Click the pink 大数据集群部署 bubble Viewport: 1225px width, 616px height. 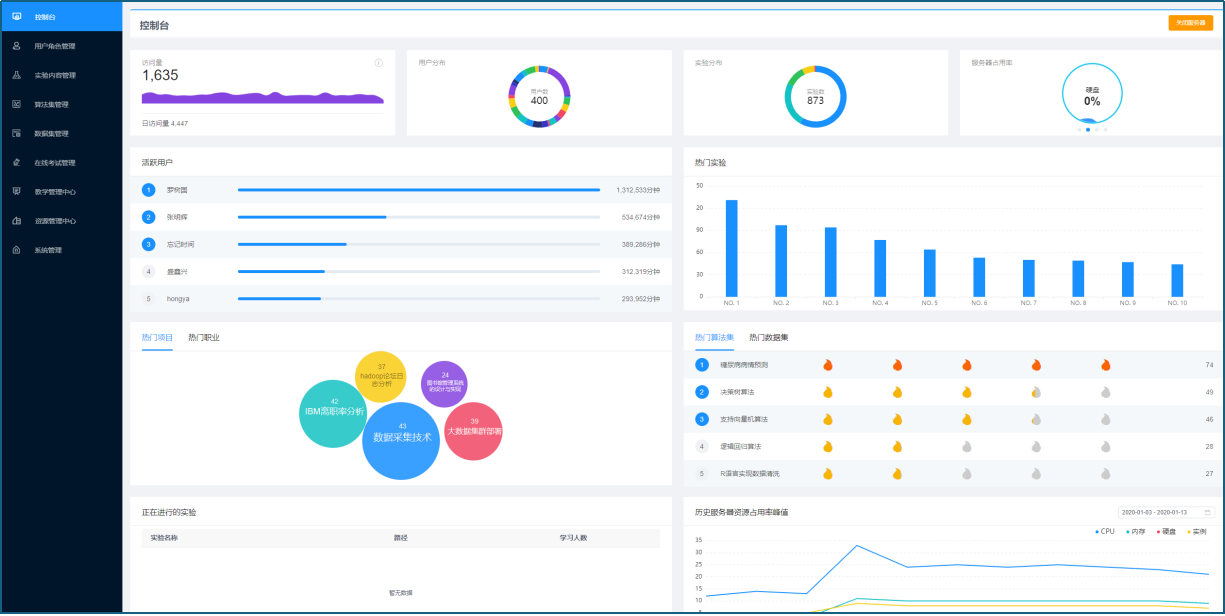[x=473, y=432]
